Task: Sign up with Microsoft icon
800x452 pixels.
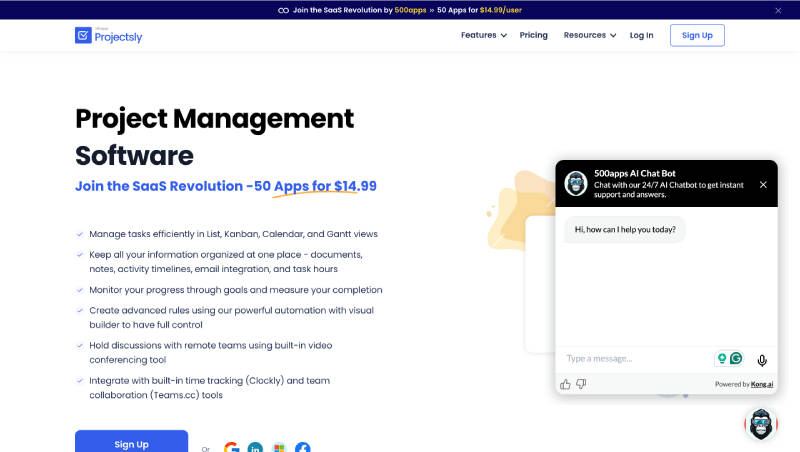Action: click(x=279, y=448)
